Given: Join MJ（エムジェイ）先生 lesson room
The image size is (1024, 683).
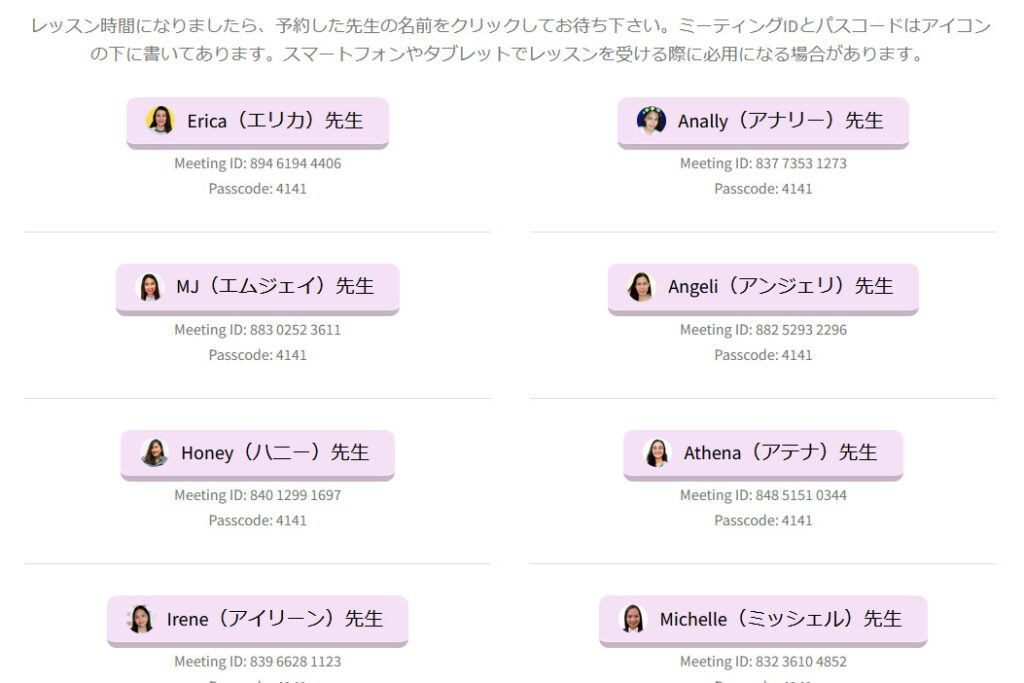Looking at the screenshot, I should [x=275, y=287].
